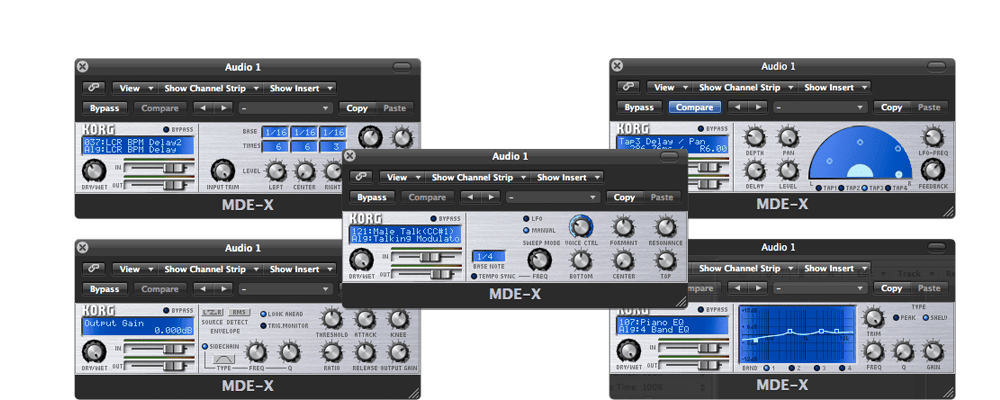
Task: Click the IN level slider in Male Talk window
Action: [x=426, y=256]
